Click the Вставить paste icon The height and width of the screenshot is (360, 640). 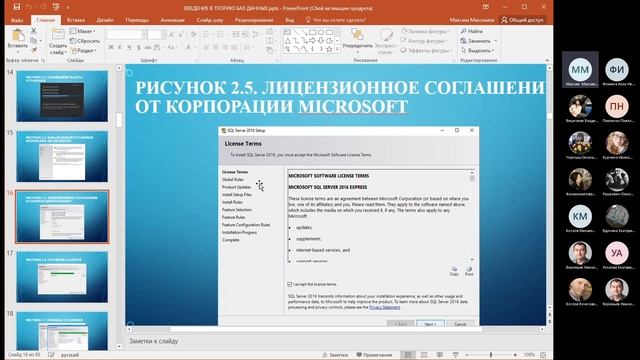[x=18, y=36]
